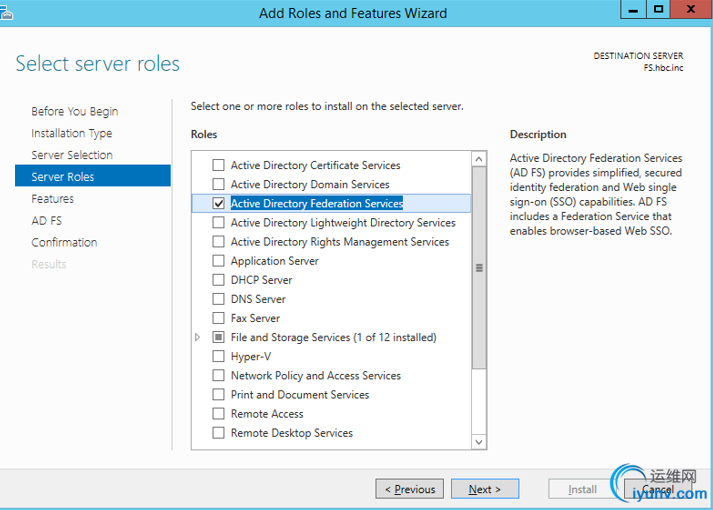Minimize the wizard window
The image size is (713, 510).
click(x=633, y=9)
